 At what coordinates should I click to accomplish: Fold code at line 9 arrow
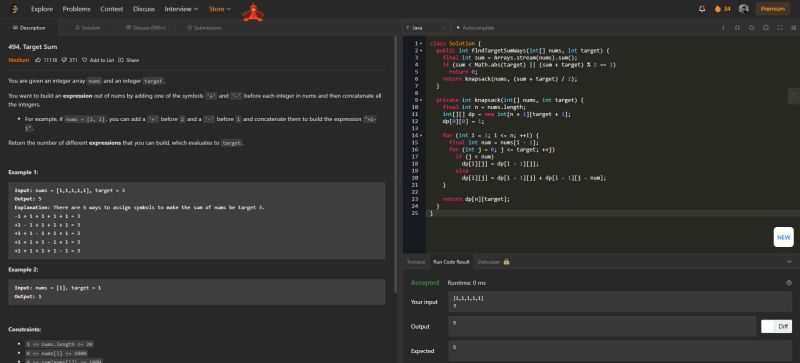pyautogui.click(x=421, y=100)
